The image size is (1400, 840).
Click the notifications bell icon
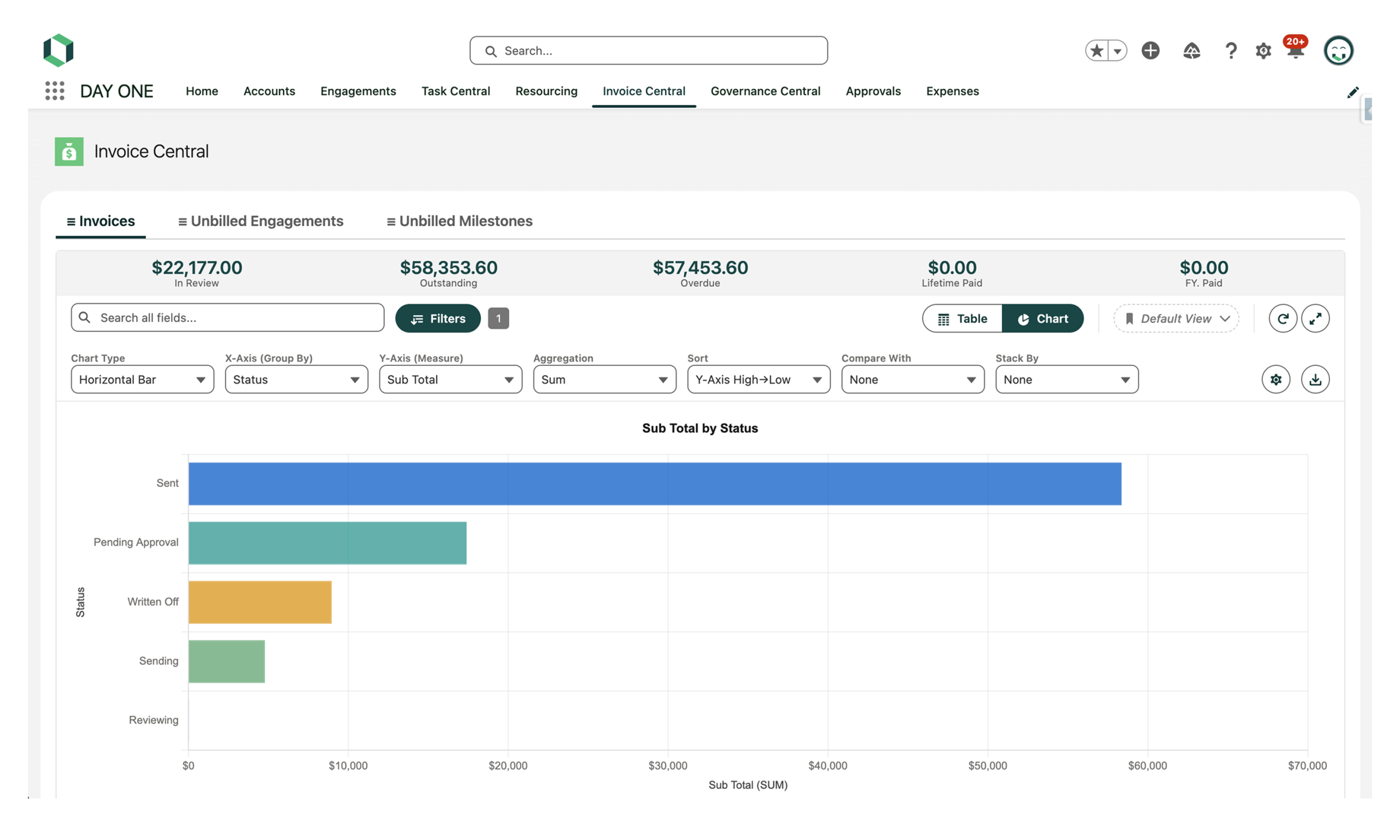[1295, 51]
